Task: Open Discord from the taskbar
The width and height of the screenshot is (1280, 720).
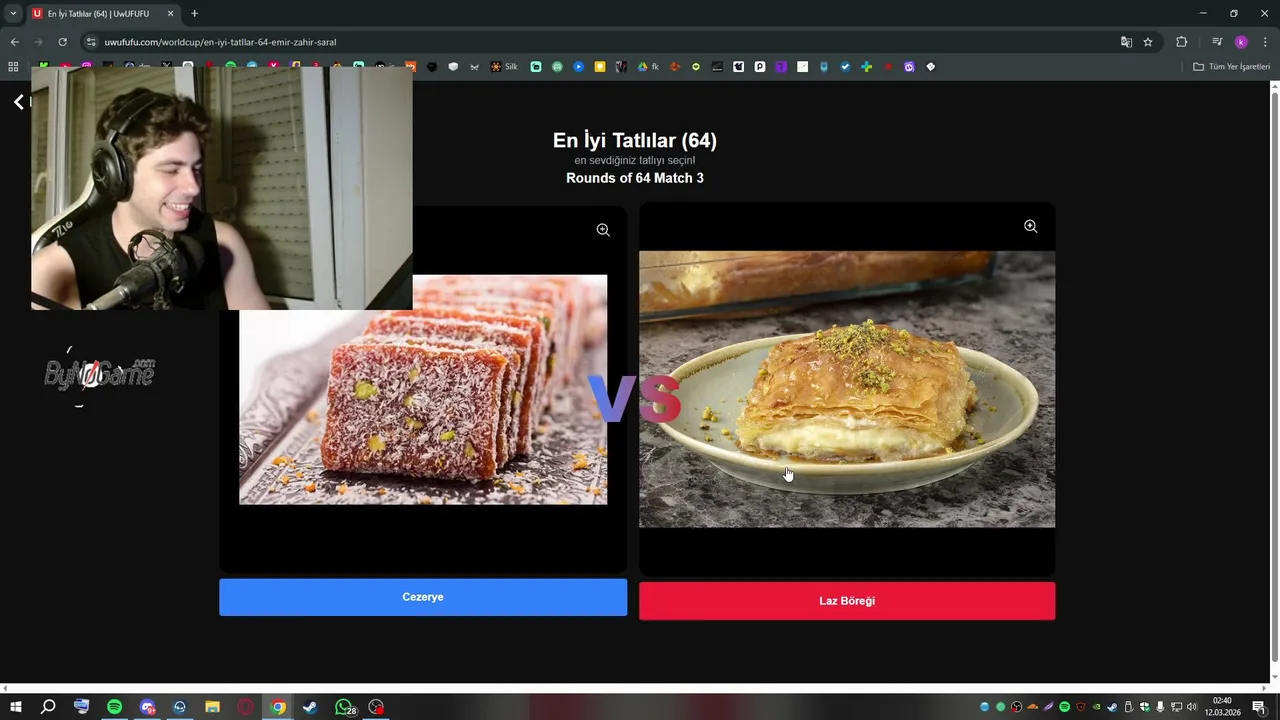Action: [x=147, y=707]
